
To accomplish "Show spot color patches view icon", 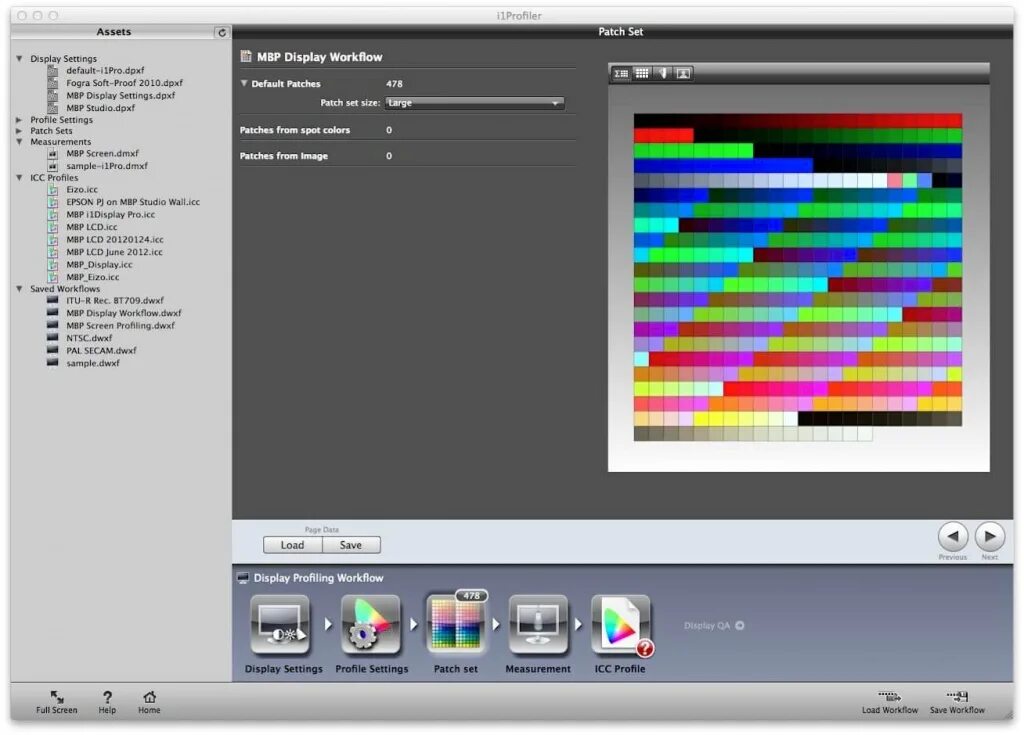I will pos(663,73).
